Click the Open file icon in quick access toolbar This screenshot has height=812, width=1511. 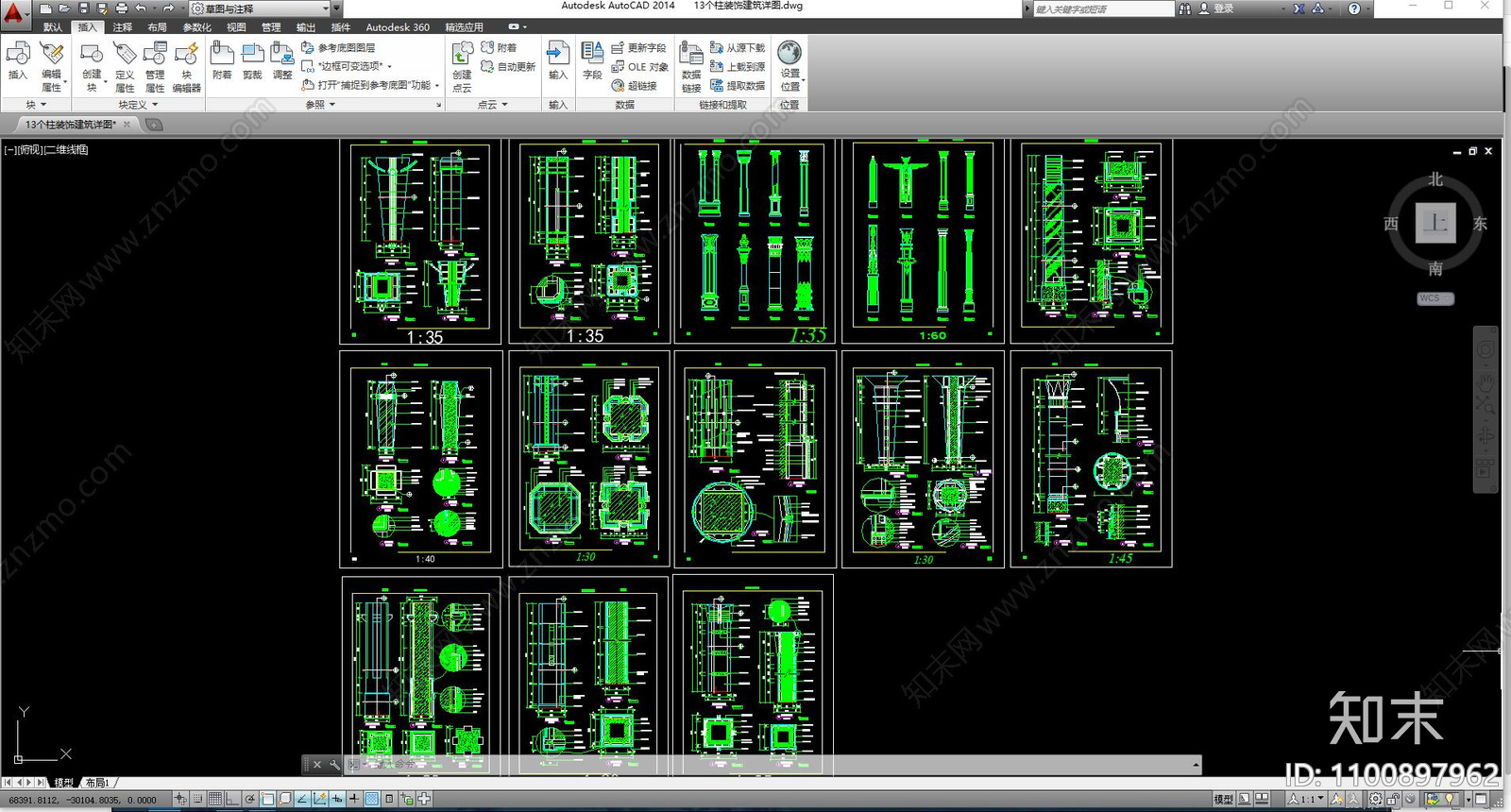(x=64, y=8)
